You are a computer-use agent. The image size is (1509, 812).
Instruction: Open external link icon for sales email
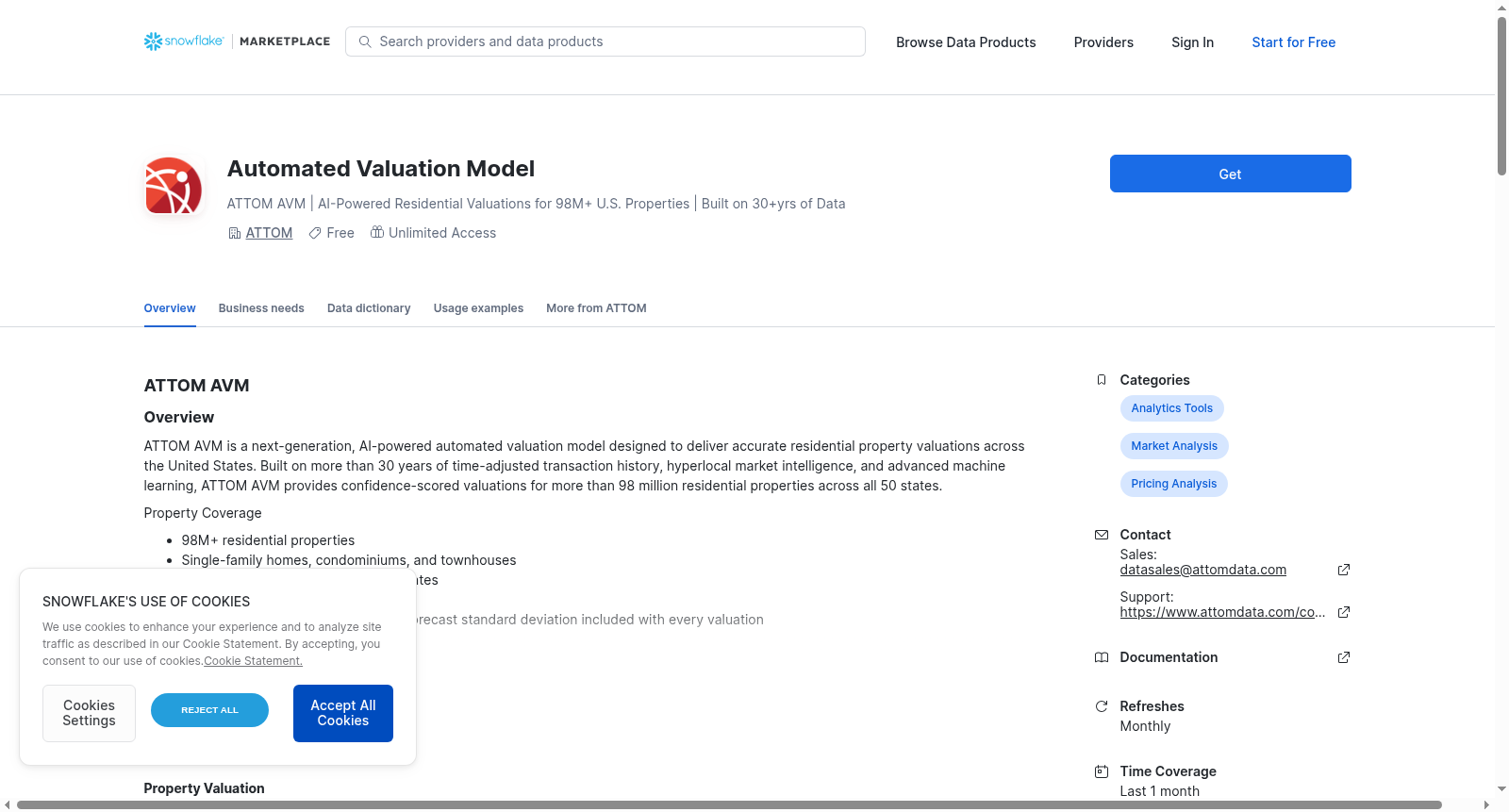pyautogui.click(x=1344, y=570)
